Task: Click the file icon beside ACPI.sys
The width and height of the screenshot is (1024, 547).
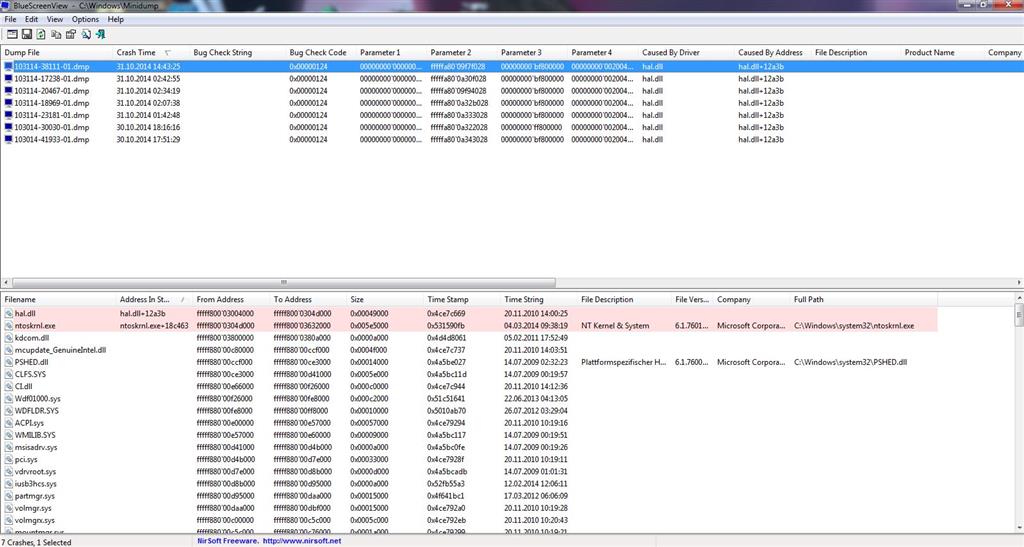Action: [8, 423]
